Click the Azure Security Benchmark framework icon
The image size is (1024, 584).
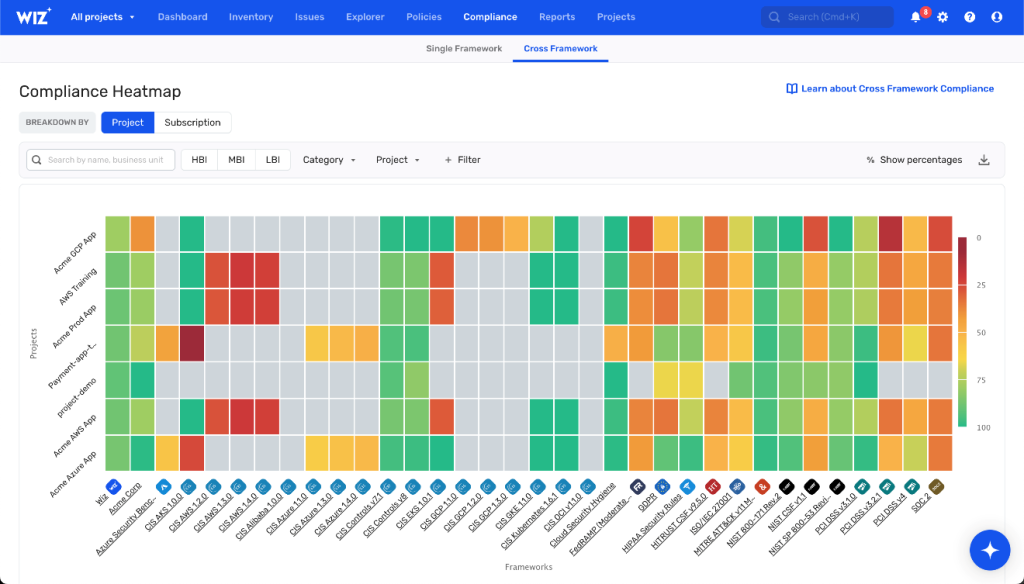point(163,487)
